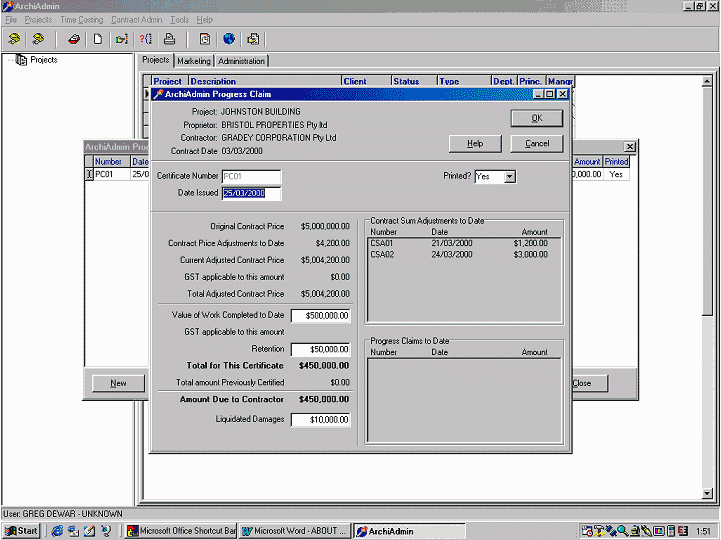Click the blank new document toolbar icon

tap(97, 39)
